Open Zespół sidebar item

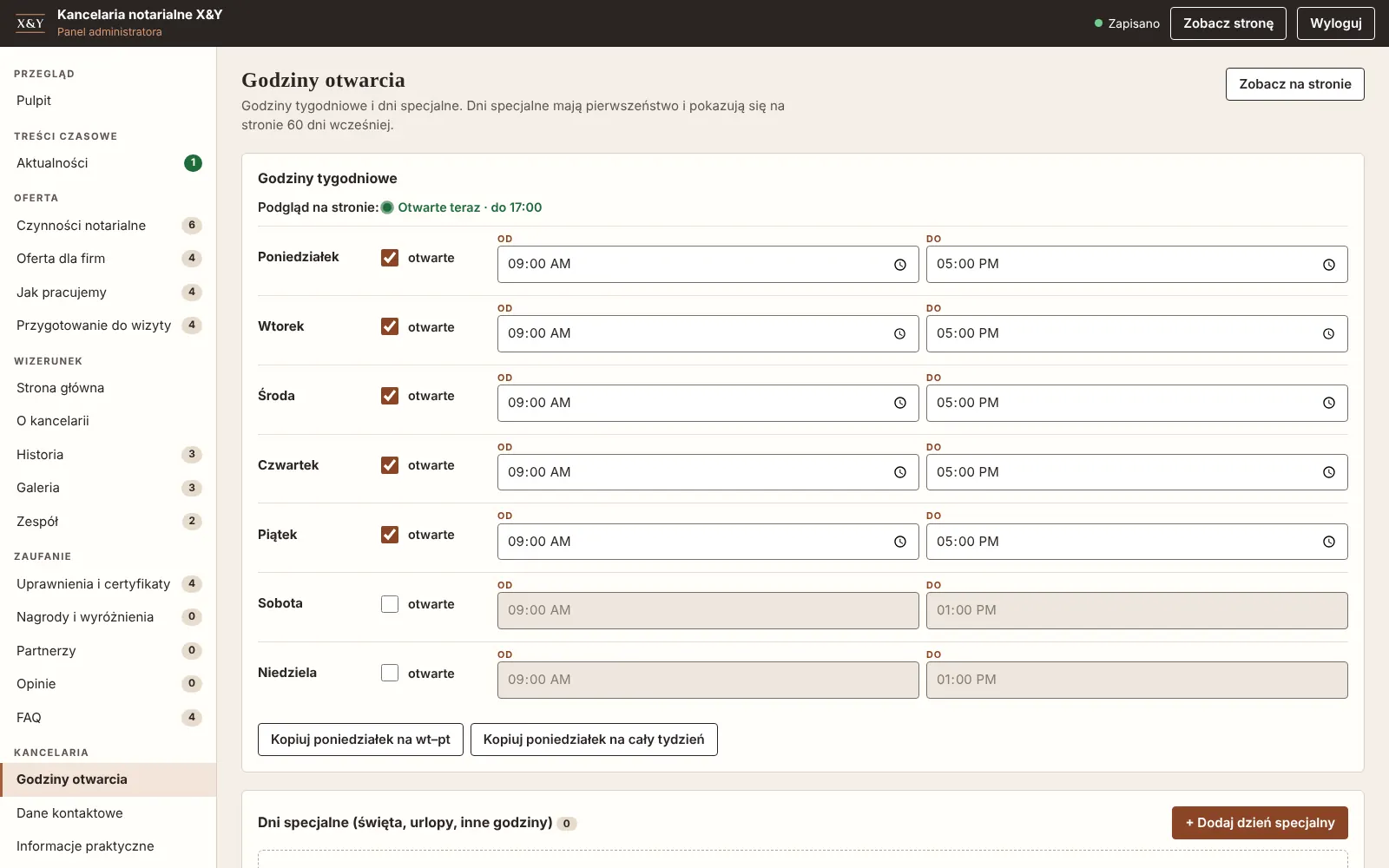[x=108, y=522]
